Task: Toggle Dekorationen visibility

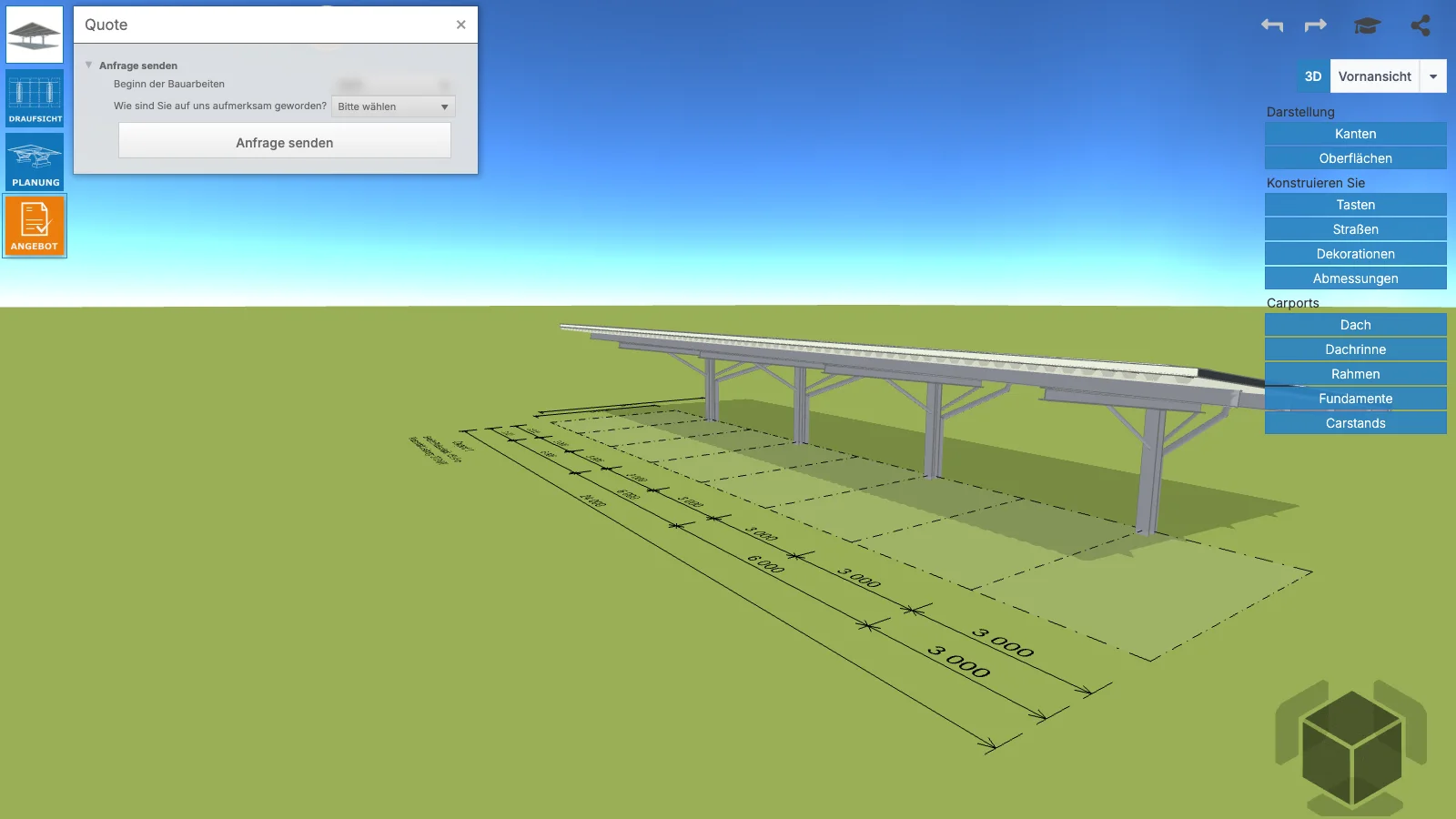Action: click(1355, 254)
